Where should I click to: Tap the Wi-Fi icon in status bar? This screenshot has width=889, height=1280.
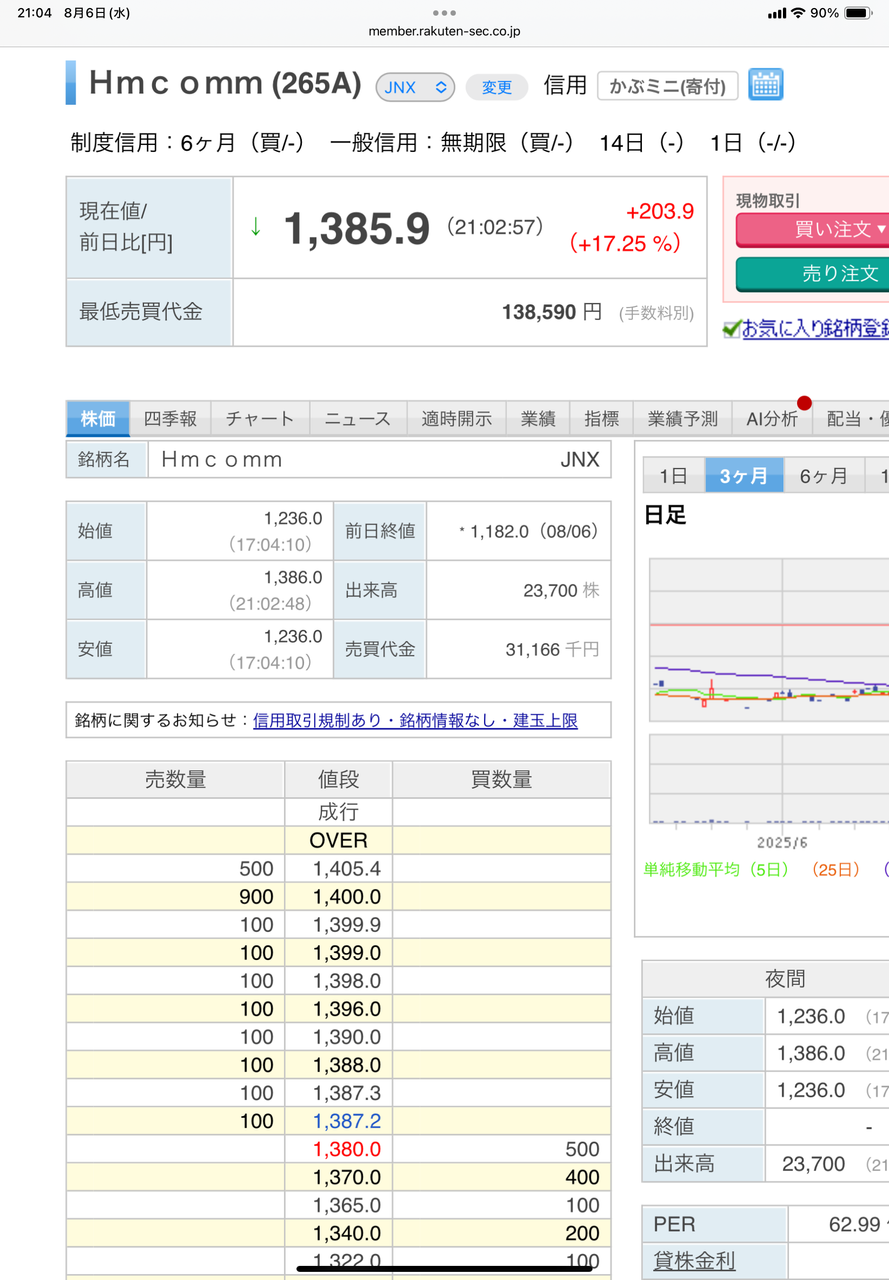pyautogui.click(x=798, y=13)
